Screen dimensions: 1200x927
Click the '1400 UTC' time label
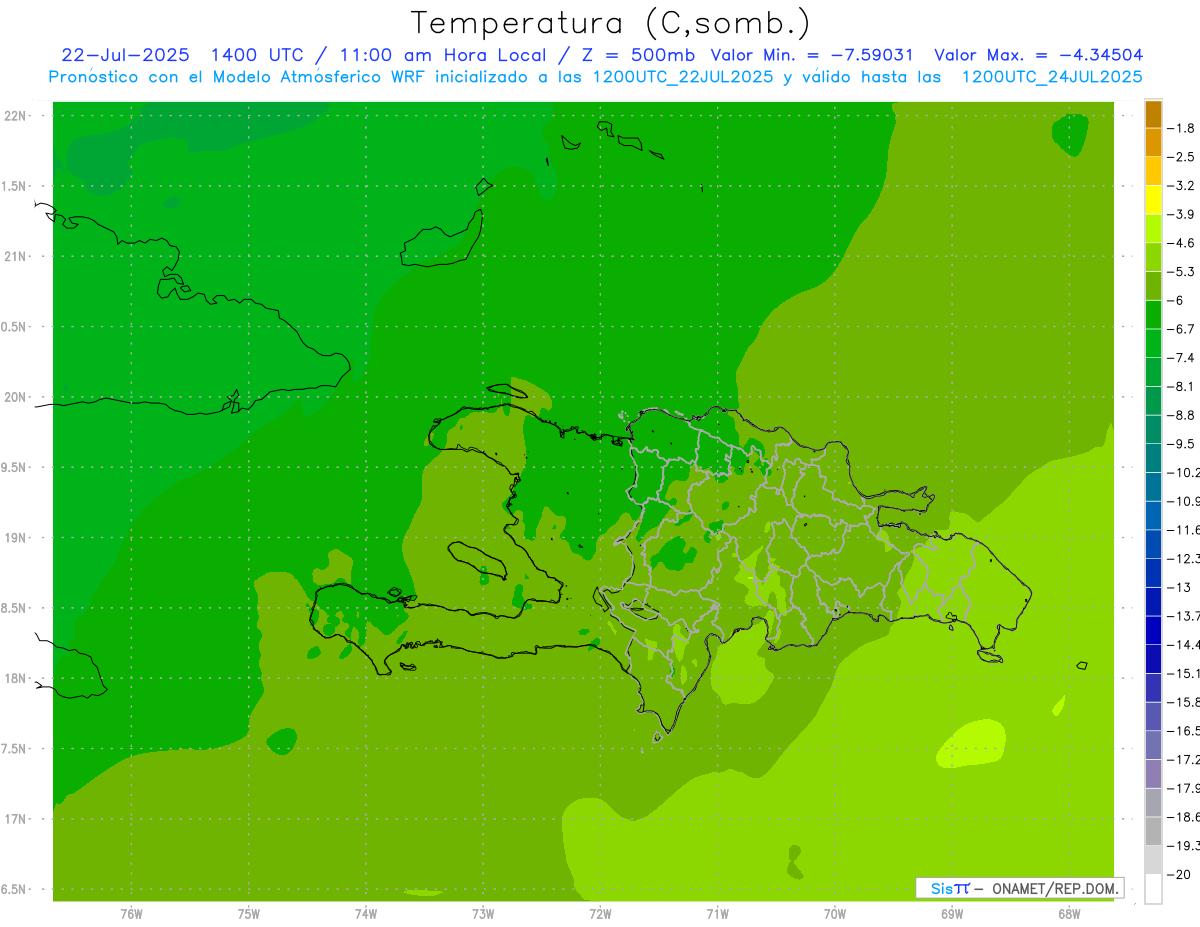pos(257,55)
